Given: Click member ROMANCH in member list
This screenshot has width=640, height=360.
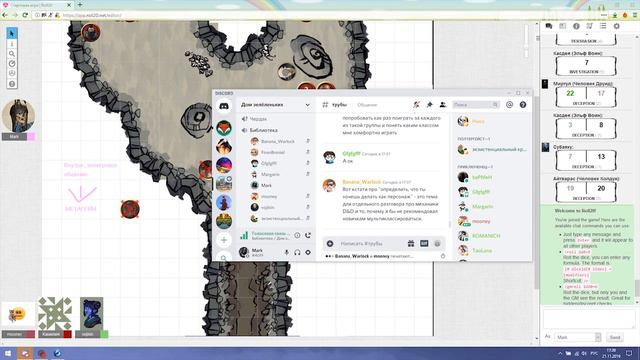Looking at the screenshot, I should (x=486, y=236).
